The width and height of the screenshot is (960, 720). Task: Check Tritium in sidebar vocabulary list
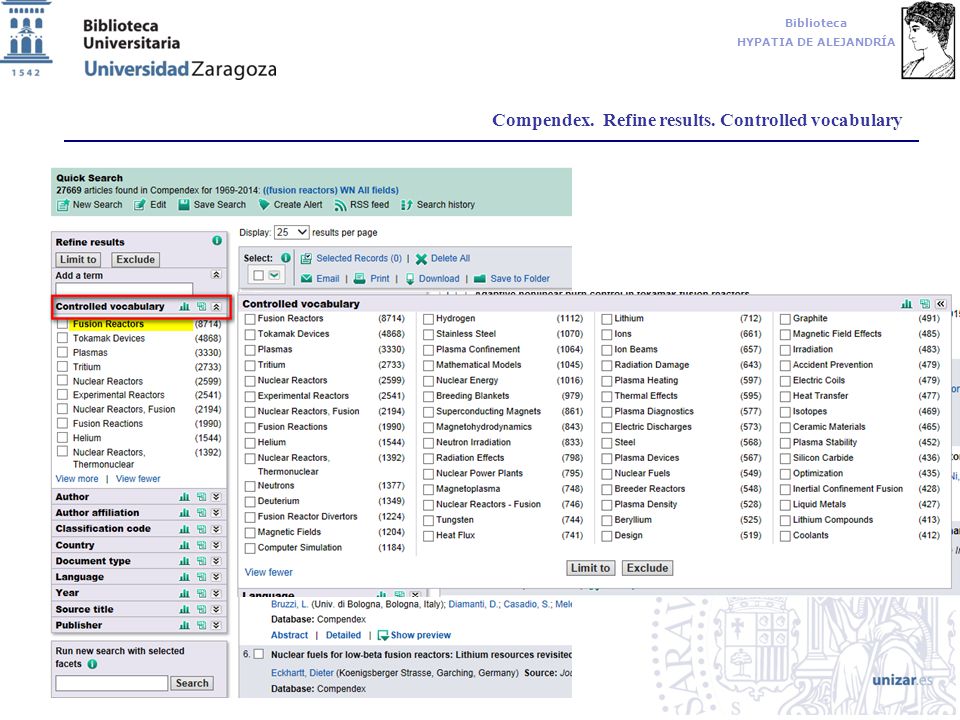click(62, 367)
